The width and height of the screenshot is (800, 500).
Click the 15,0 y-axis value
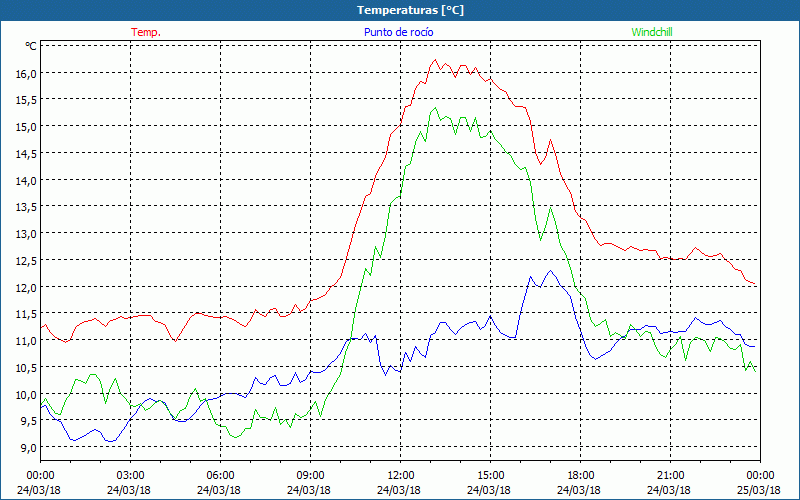[26, 126]
